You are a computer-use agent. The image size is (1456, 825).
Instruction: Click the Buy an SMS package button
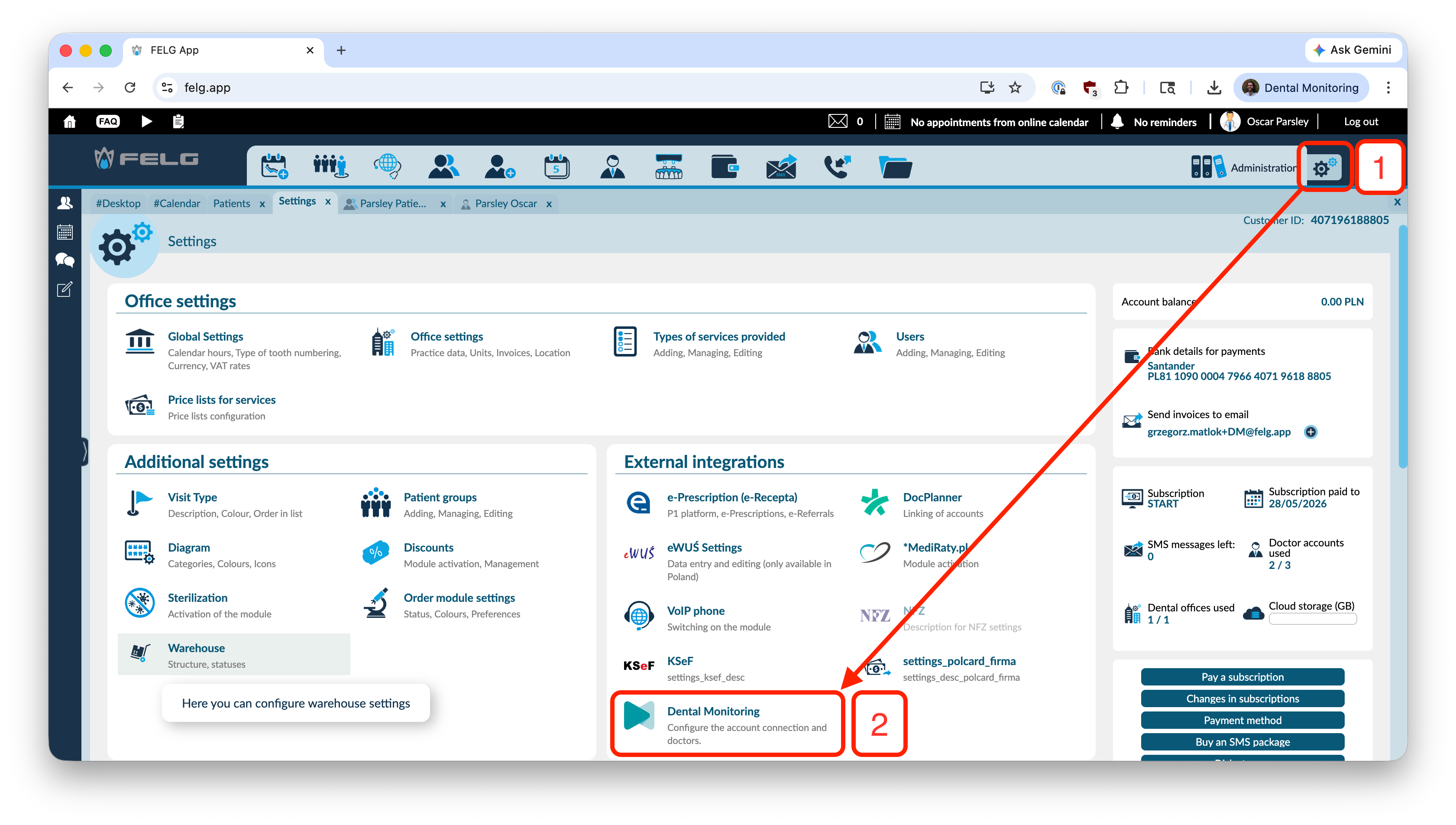point(1242,742)
